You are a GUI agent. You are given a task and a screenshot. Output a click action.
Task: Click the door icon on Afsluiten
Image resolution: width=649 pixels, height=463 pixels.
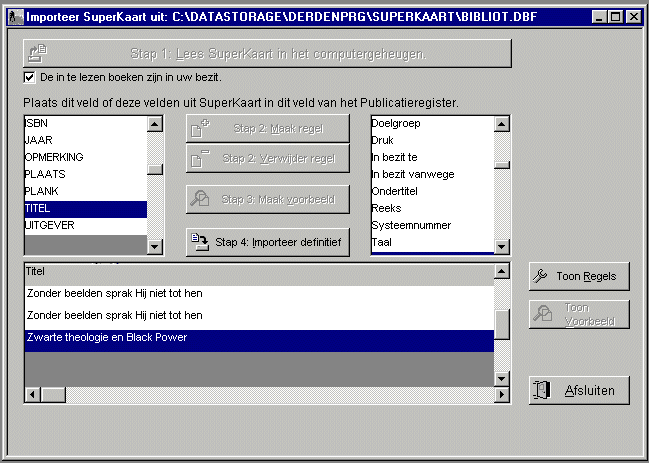coord(542,390)
